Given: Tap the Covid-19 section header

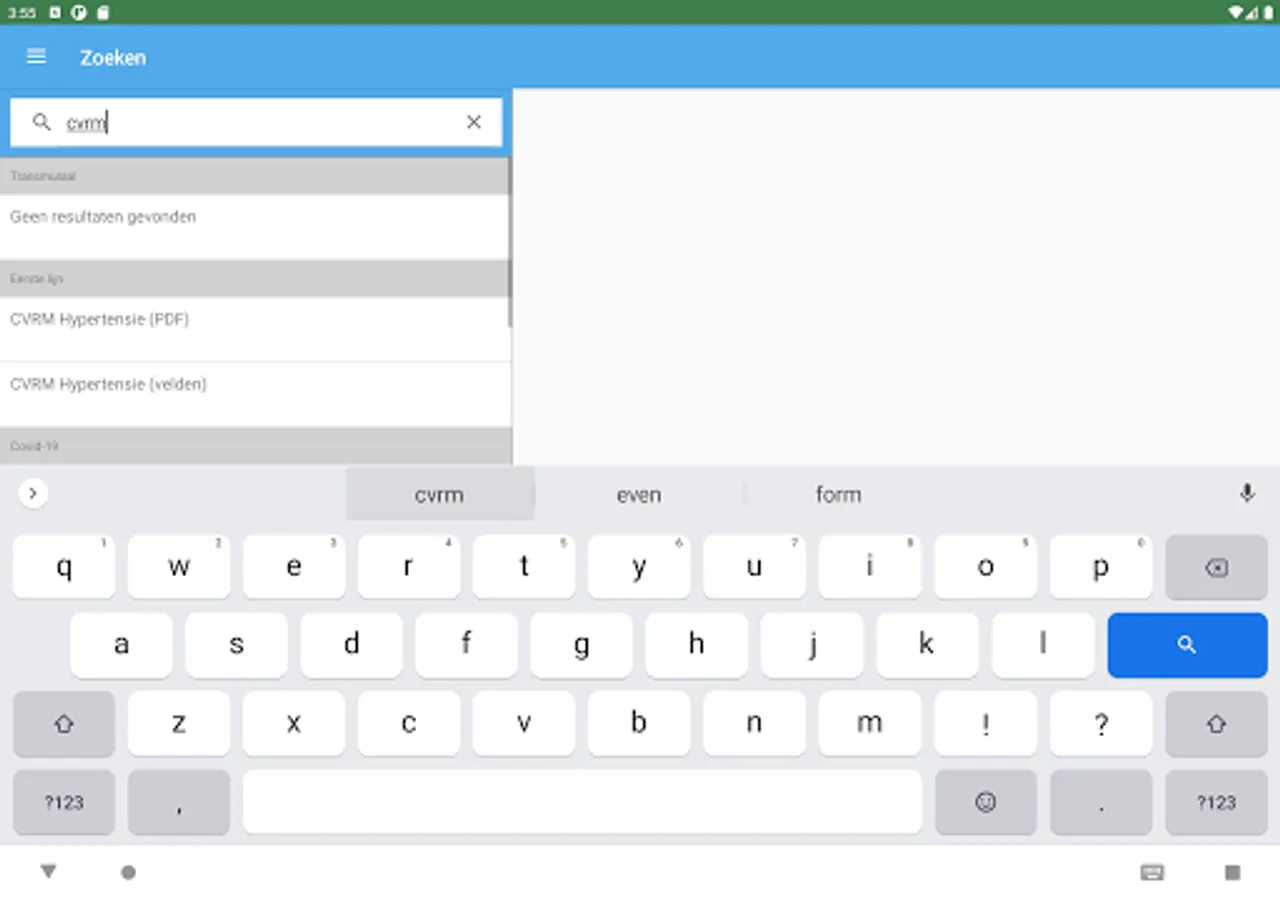Looking at the screenshot, I should 255,446.
